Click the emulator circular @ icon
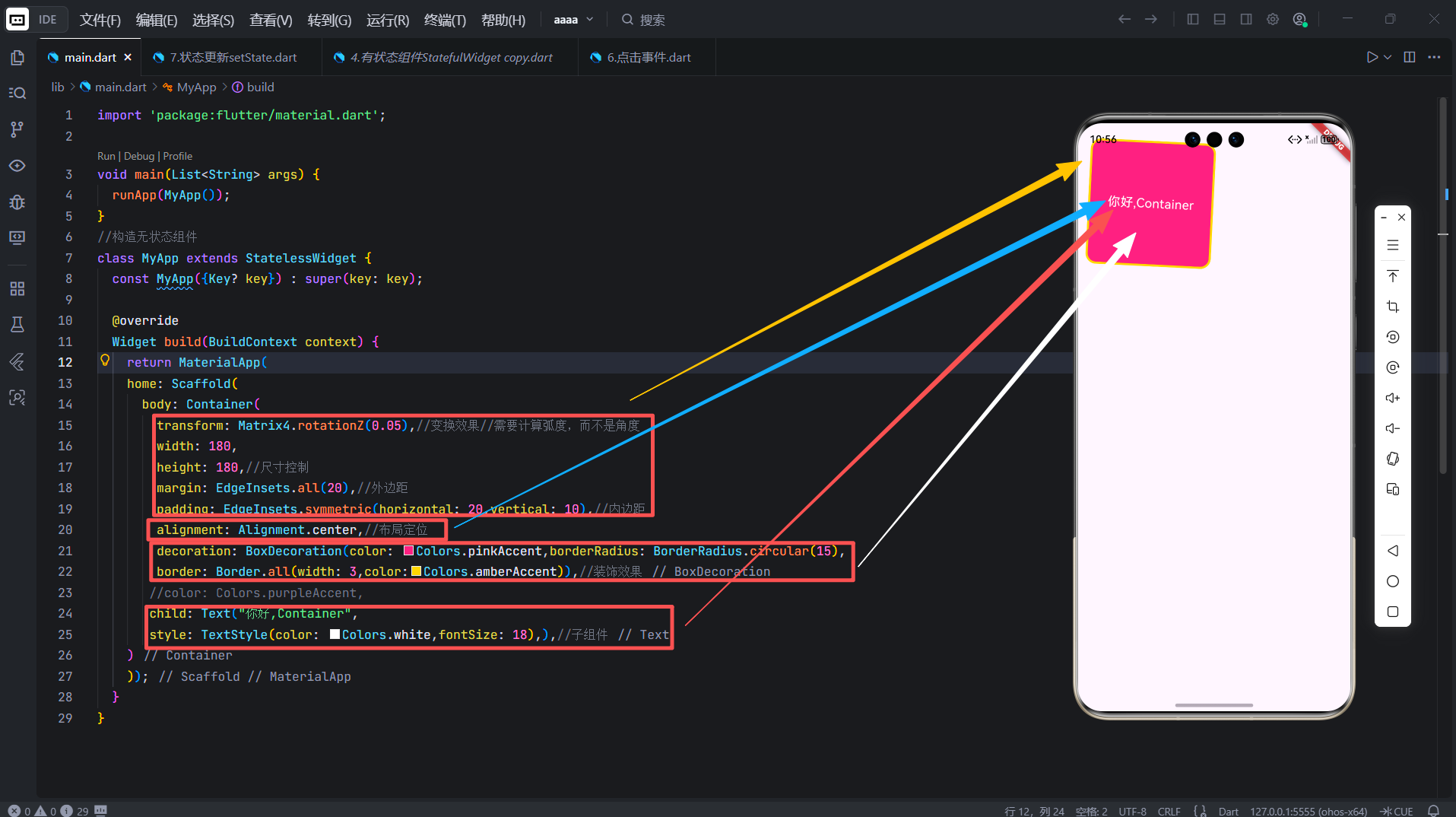The image size is (1456, 817). point(1393,367)
